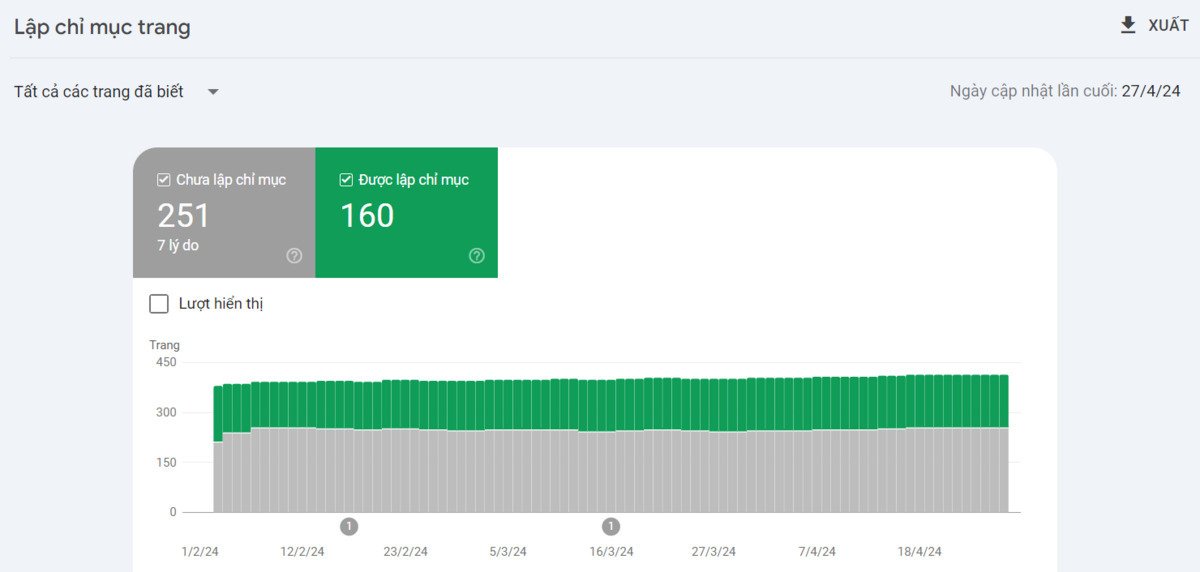Click the annotation marker near 16/3/24
1200x572 pixels.
click(611, 526)
